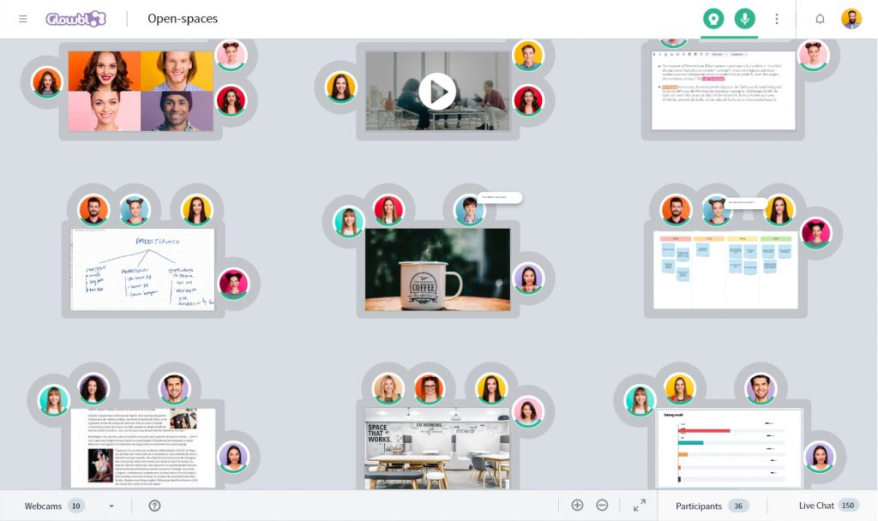
Task: Click the Glowbl logo
Action: [76, 19]
